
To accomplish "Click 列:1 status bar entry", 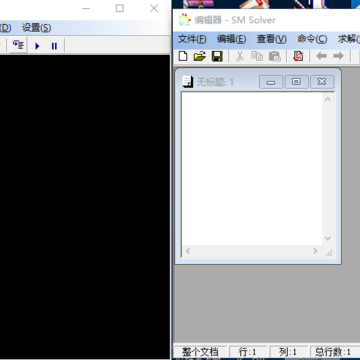I will [x=288, y=352].
